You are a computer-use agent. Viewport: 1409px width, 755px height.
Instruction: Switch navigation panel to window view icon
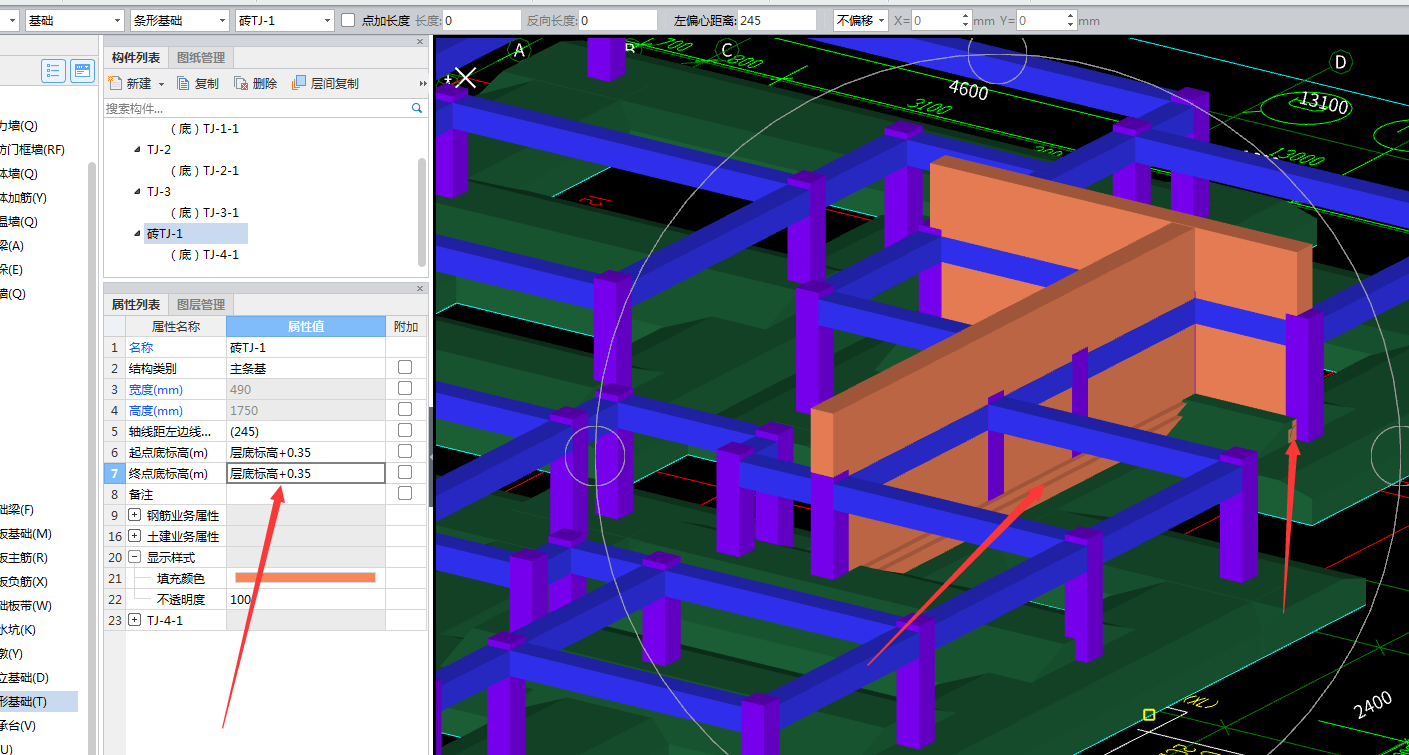pos(82,70)
